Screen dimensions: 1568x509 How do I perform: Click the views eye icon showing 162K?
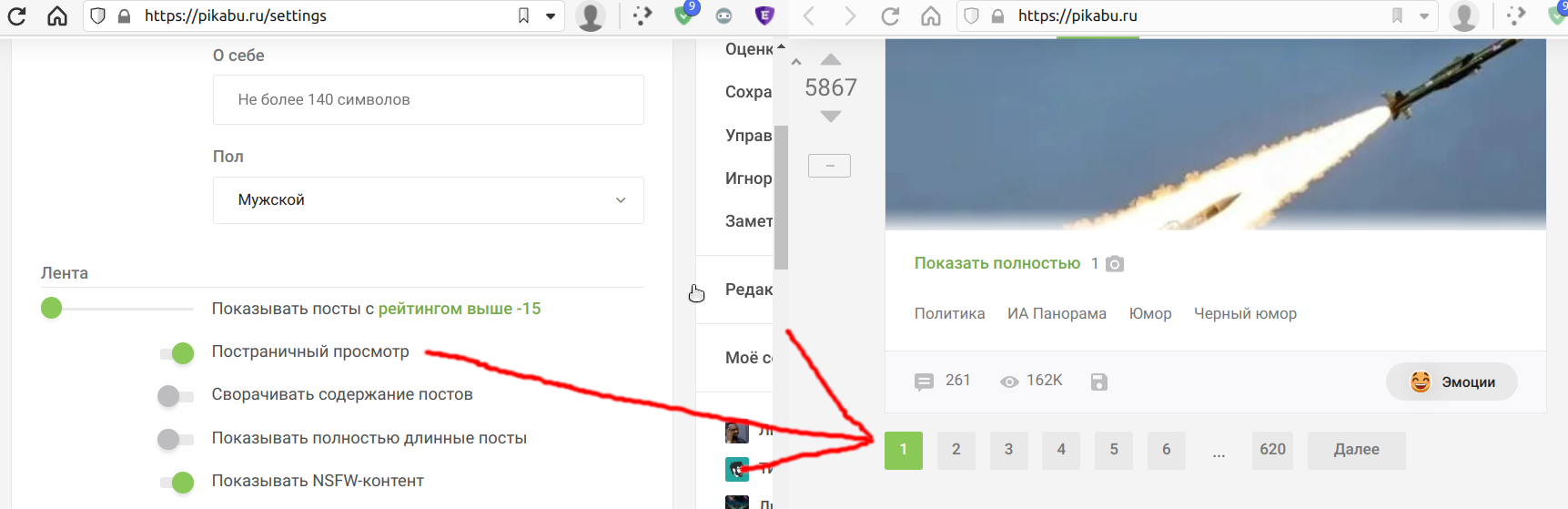click(1009, 382)
